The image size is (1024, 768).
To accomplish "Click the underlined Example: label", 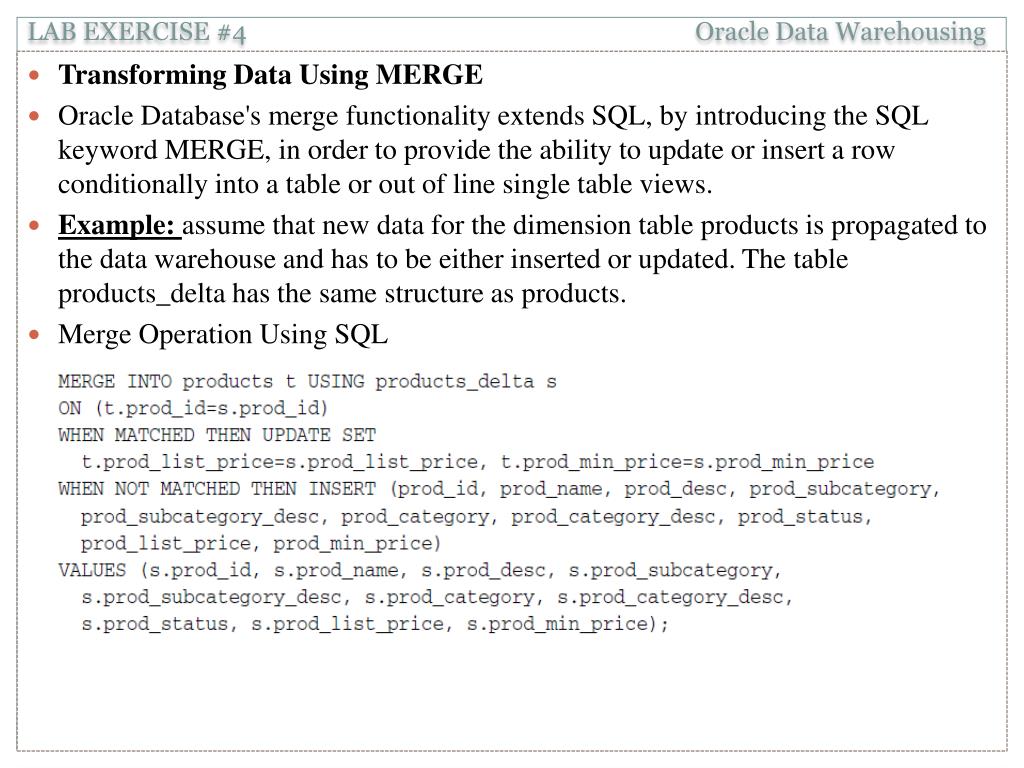I will coord(117,225).
